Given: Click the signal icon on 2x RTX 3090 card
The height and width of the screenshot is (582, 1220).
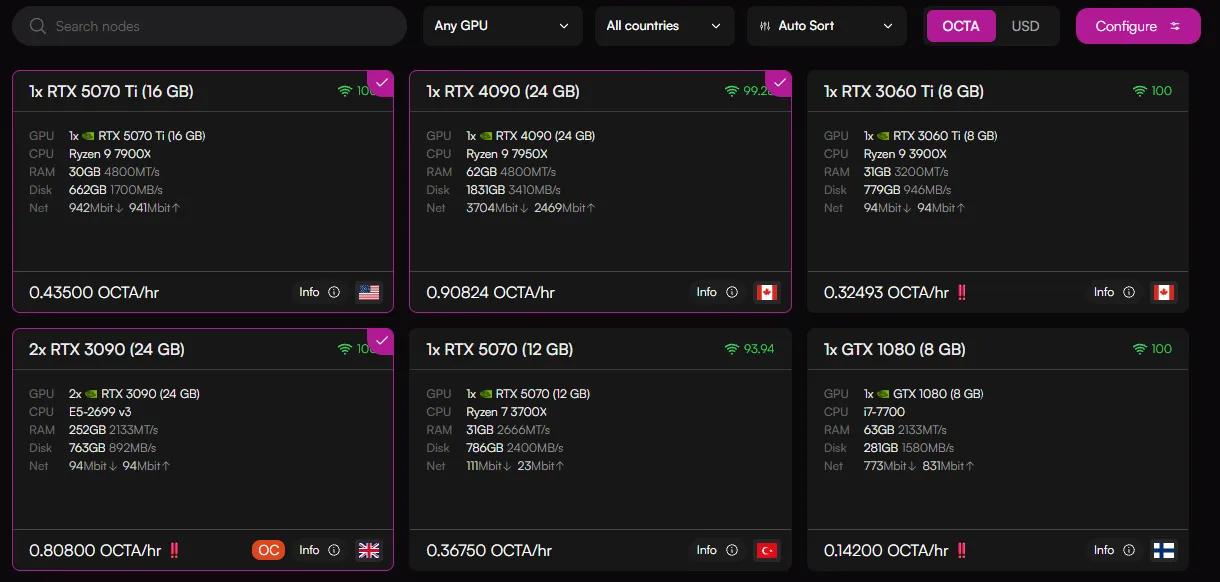Looking at the screenshot, I should (x=345, y=349).
